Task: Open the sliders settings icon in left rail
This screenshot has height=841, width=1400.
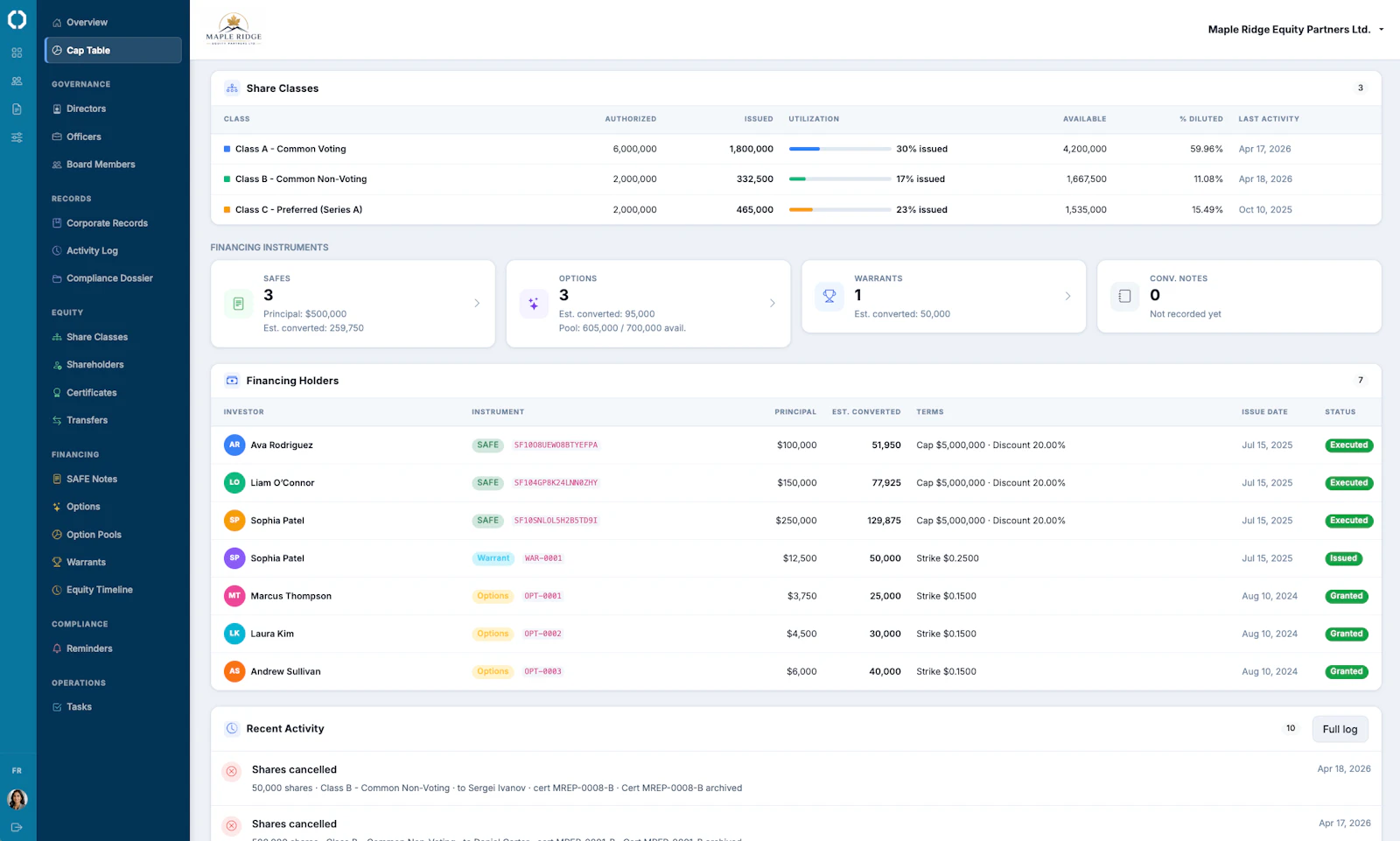Action: (17, 137)
